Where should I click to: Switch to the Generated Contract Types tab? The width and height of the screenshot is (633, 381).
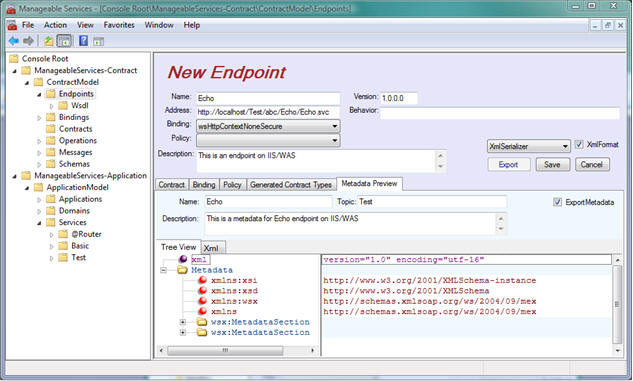pyautogui.click(x=291, y=184)
